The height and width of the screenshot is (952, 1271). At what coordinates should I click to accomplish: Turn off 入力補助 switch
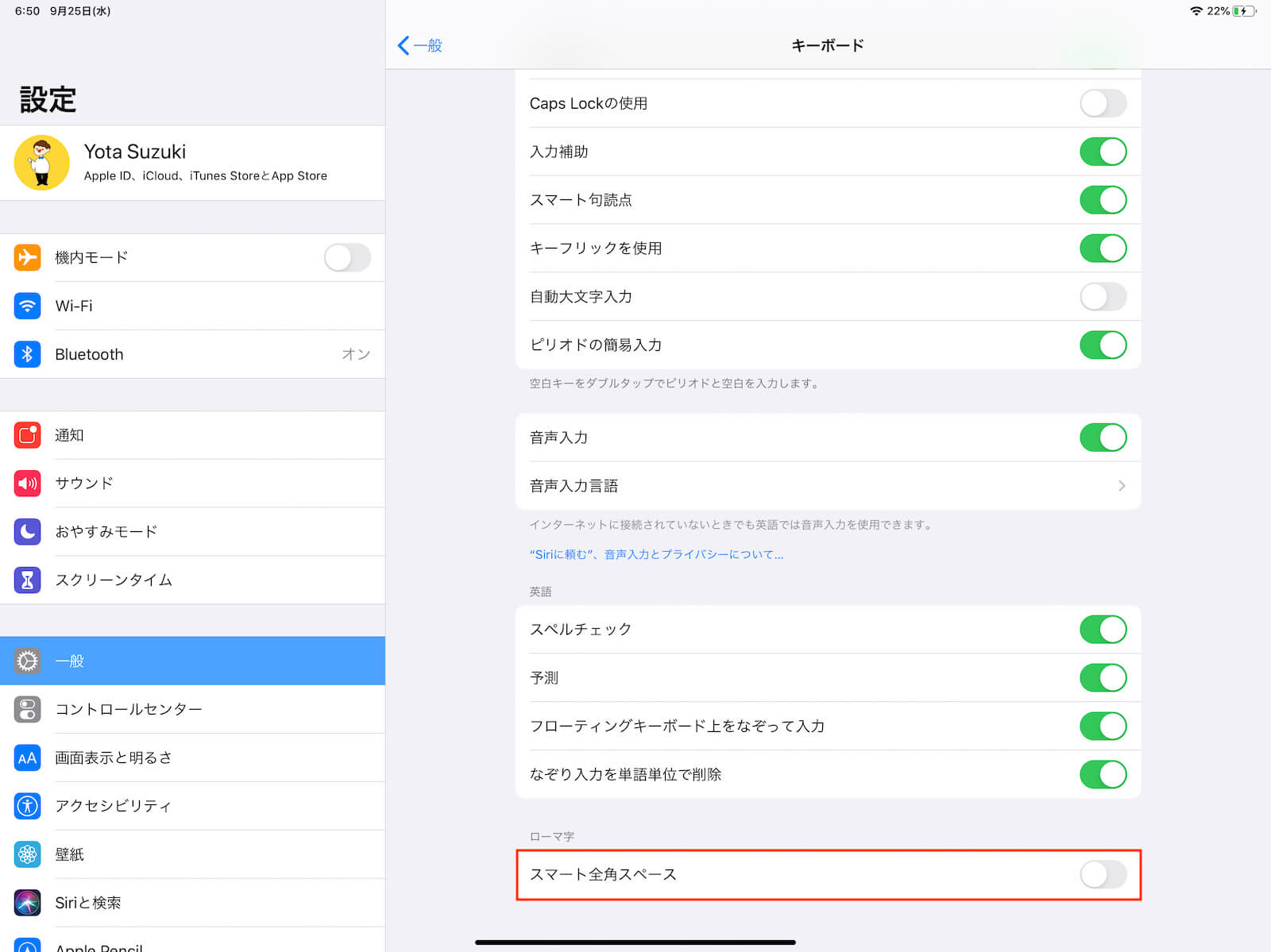pos(1103,152)
